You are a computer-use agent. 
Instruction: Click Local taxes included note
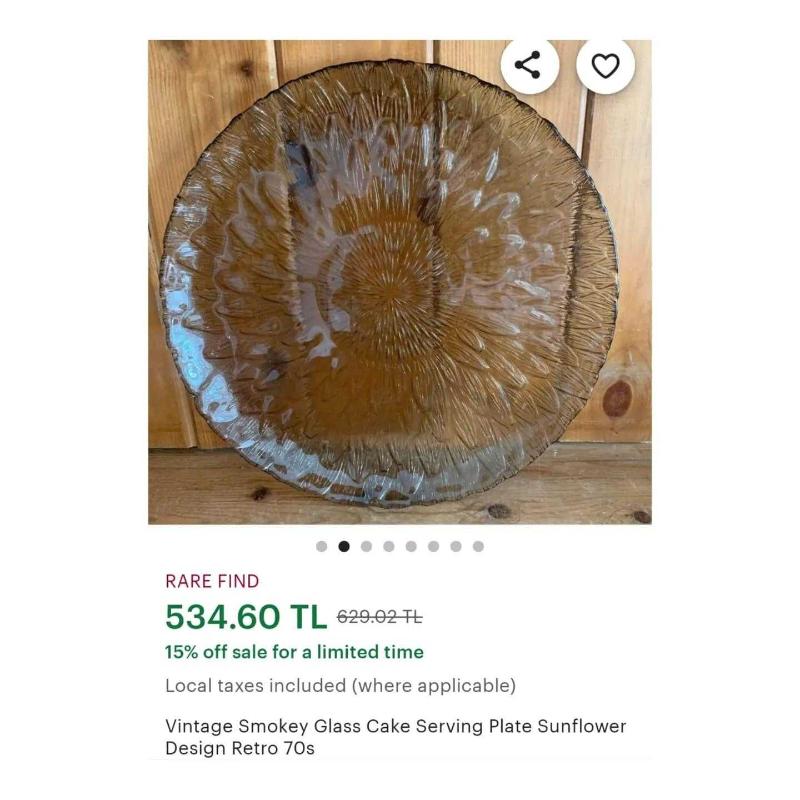[340, 685]
